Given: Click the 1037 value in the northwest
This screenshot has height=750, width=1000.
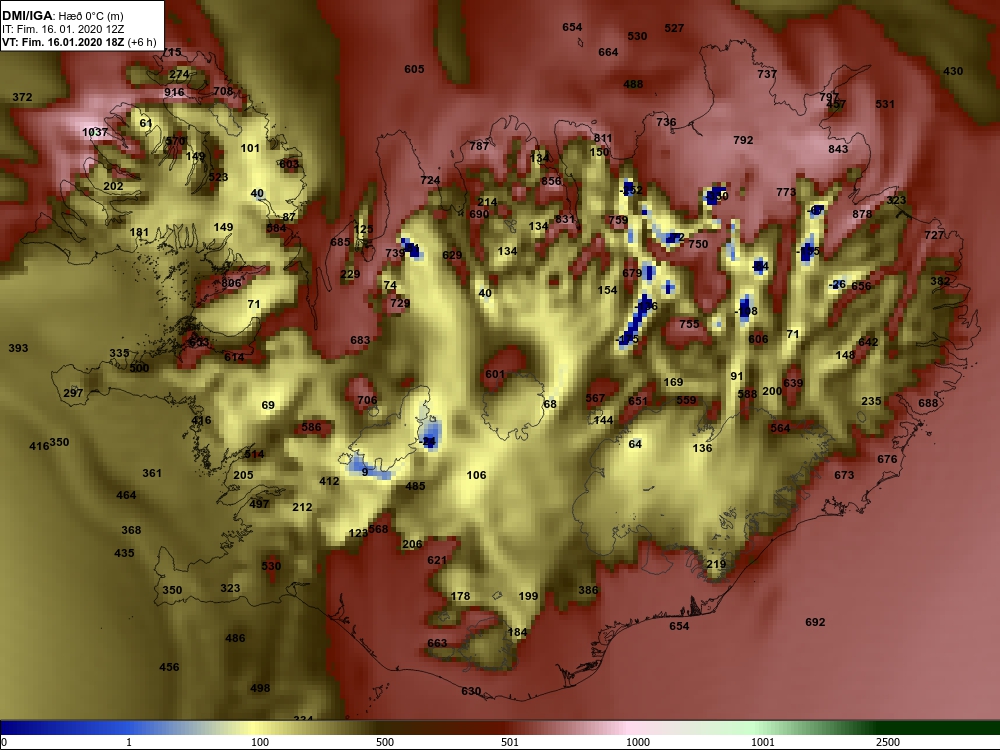Looking at the screenshot, I should [x=95, y=133].
